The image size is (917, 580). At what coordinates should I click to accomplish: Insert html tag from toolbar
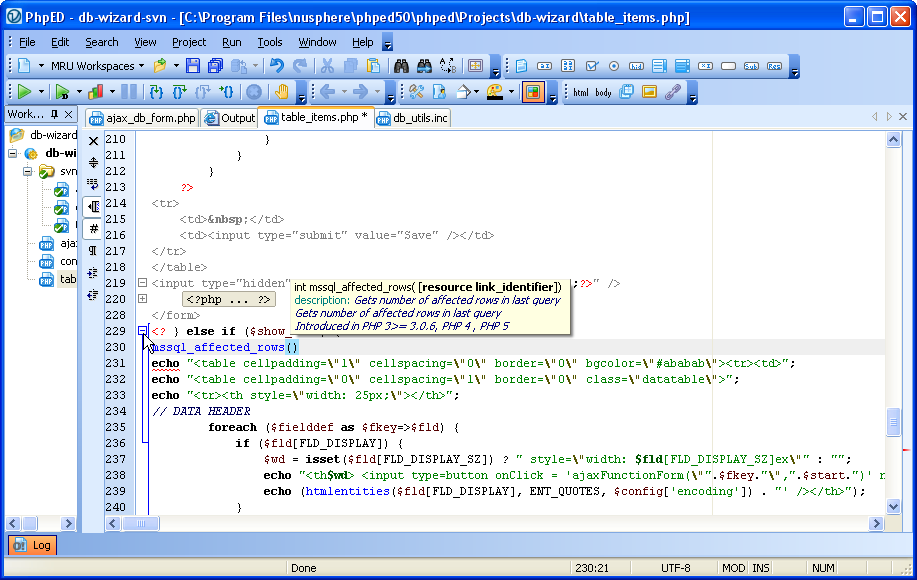[581, 92]
